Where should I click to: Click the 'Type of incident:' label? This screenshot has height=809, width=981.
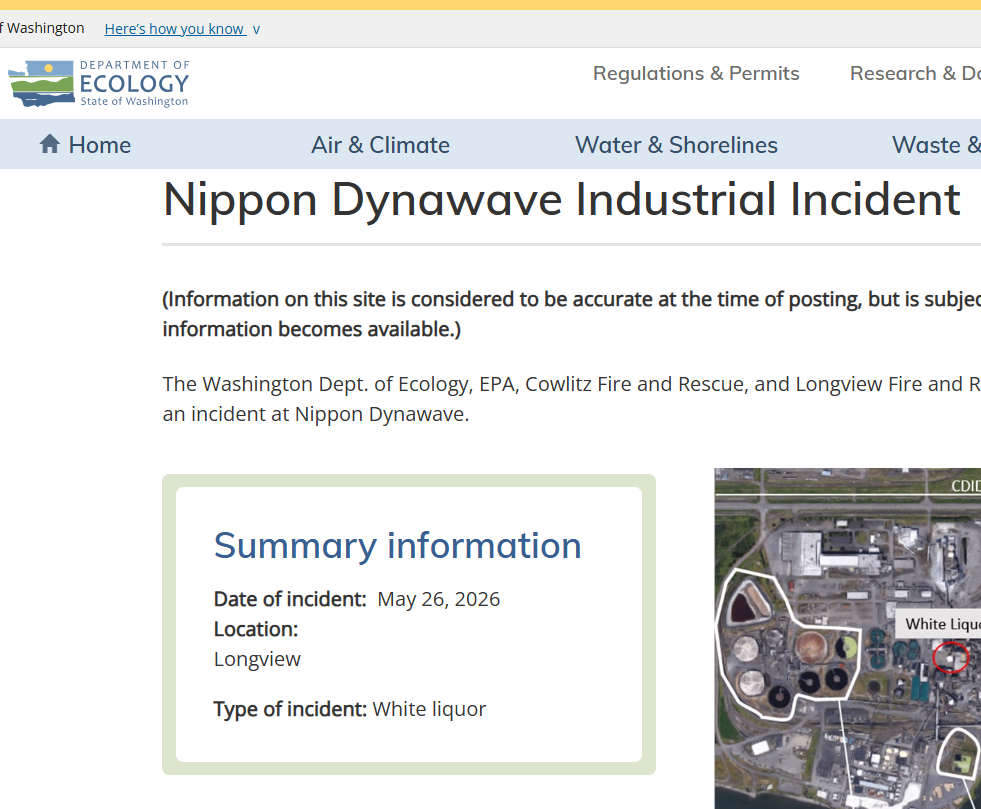click(290, 709)
